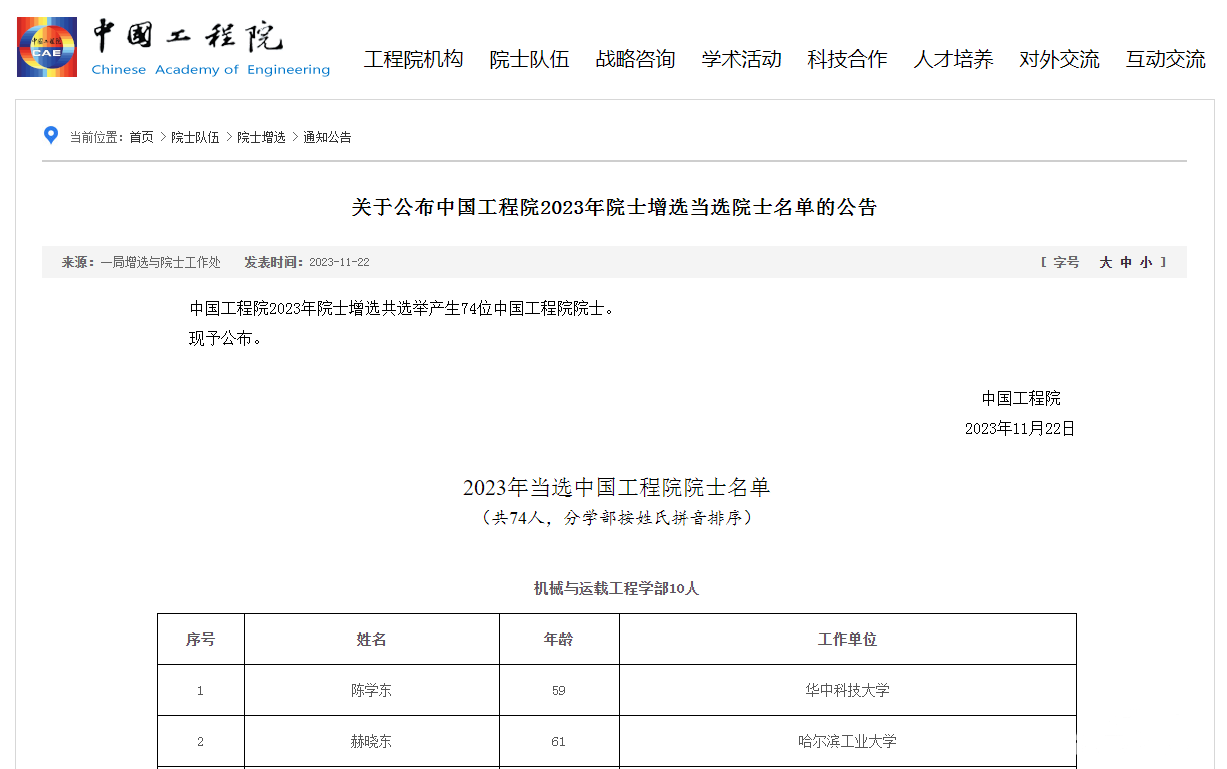Click age cell 59

pos(559,690)
